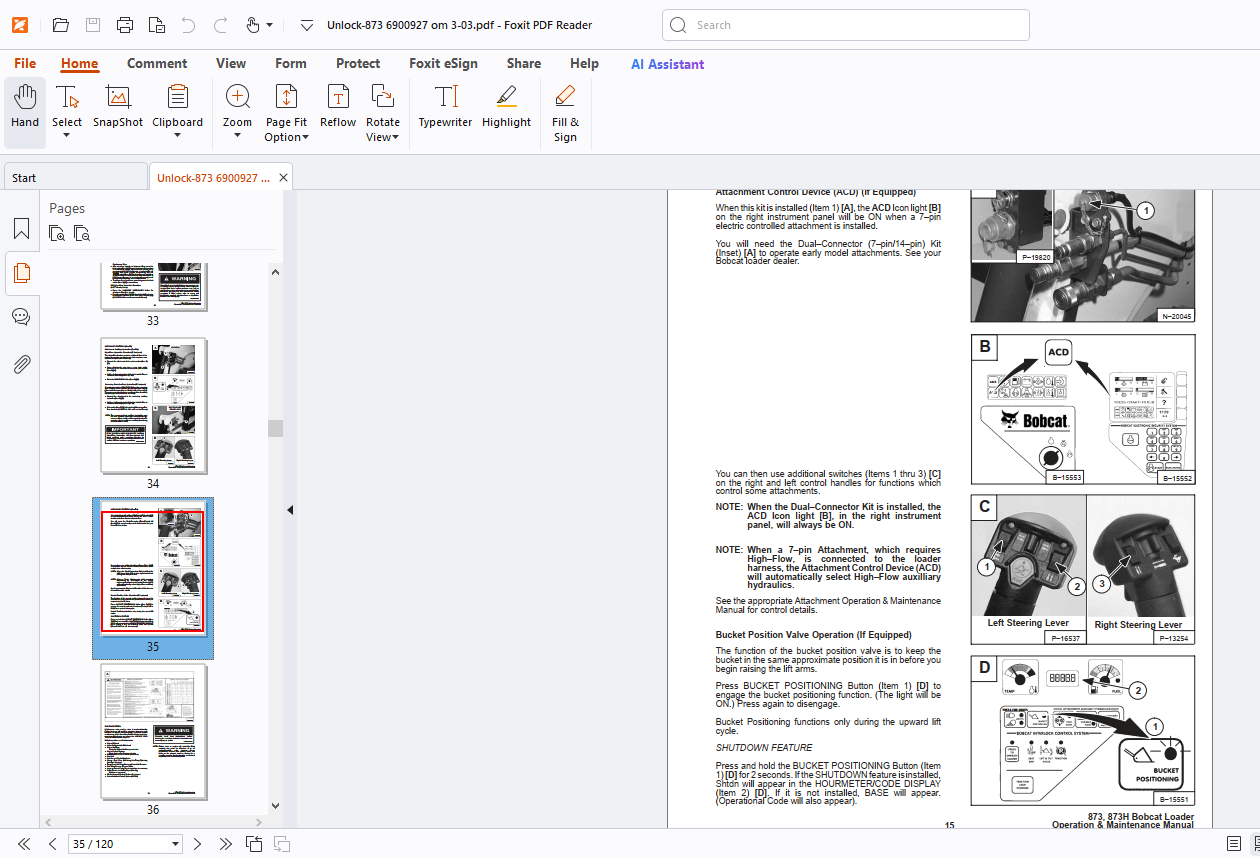The image size is (1260, 858).
Task: Open the page number dropdown list
Action: click(x=176, y=844)
